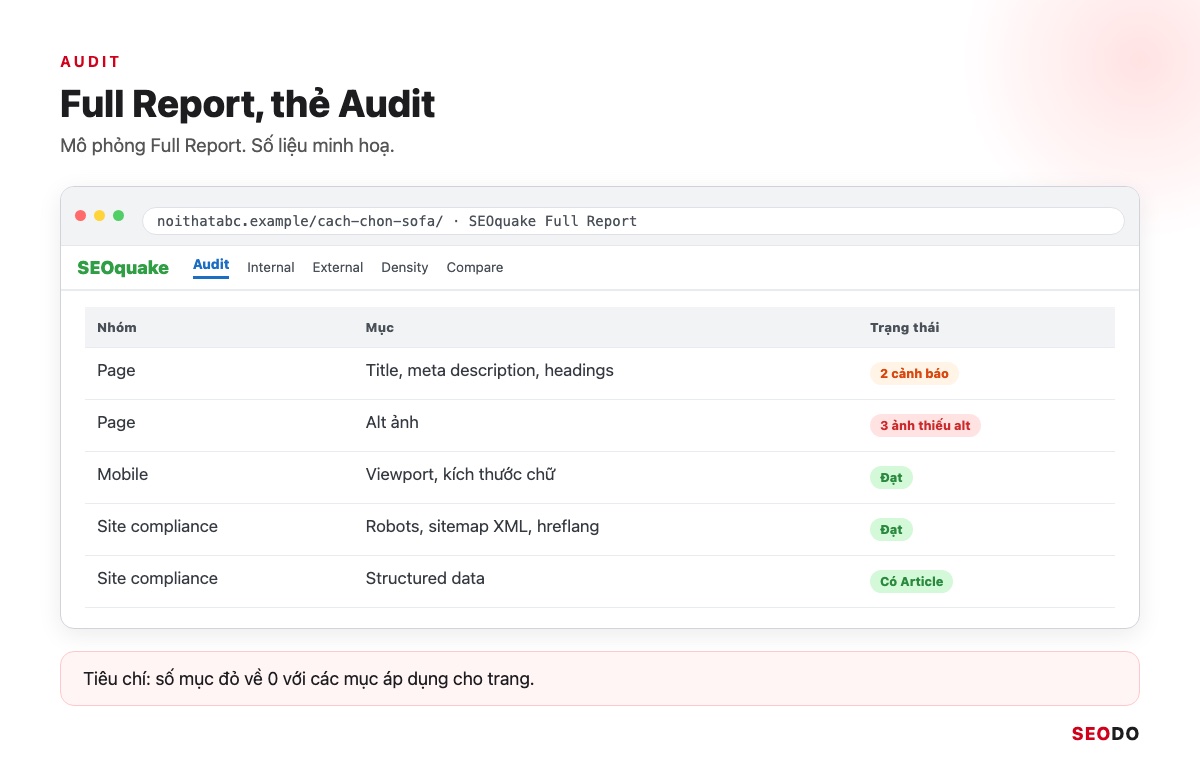
Task: Switch to the External tab
Action: point(338,268)
